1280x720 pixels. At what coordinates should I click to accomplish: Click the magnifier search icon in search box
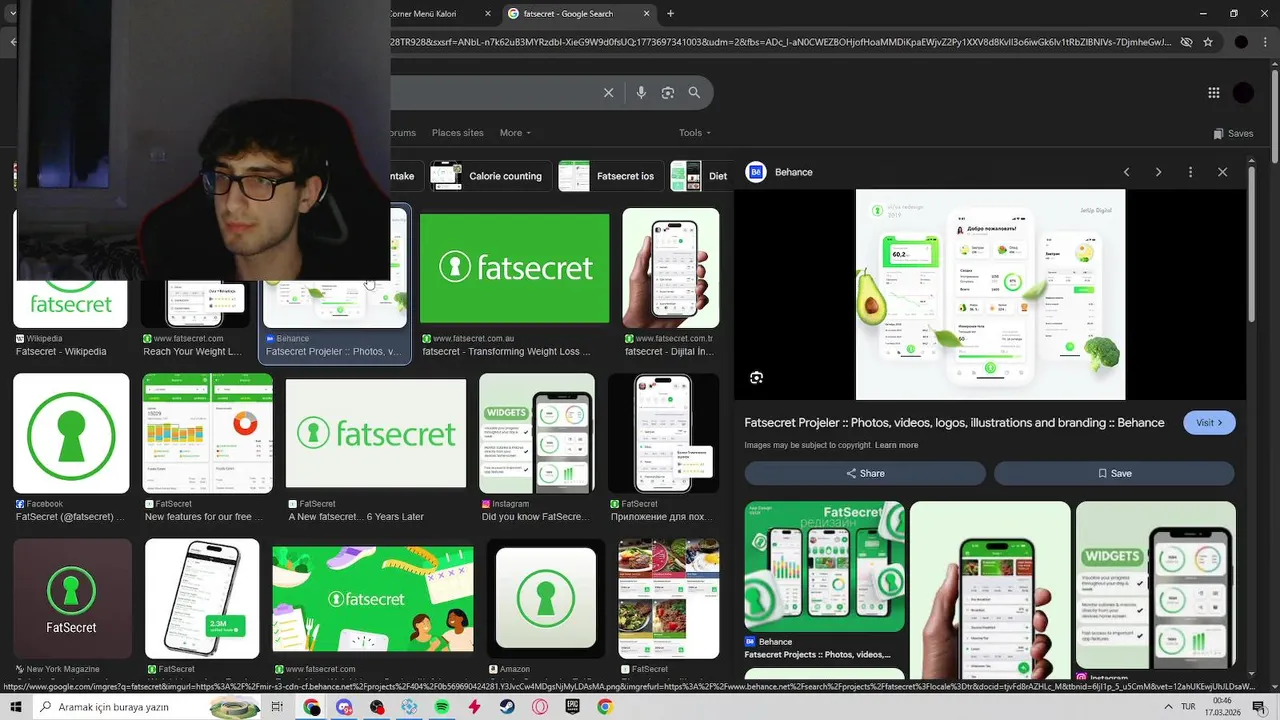coord(694,92)
